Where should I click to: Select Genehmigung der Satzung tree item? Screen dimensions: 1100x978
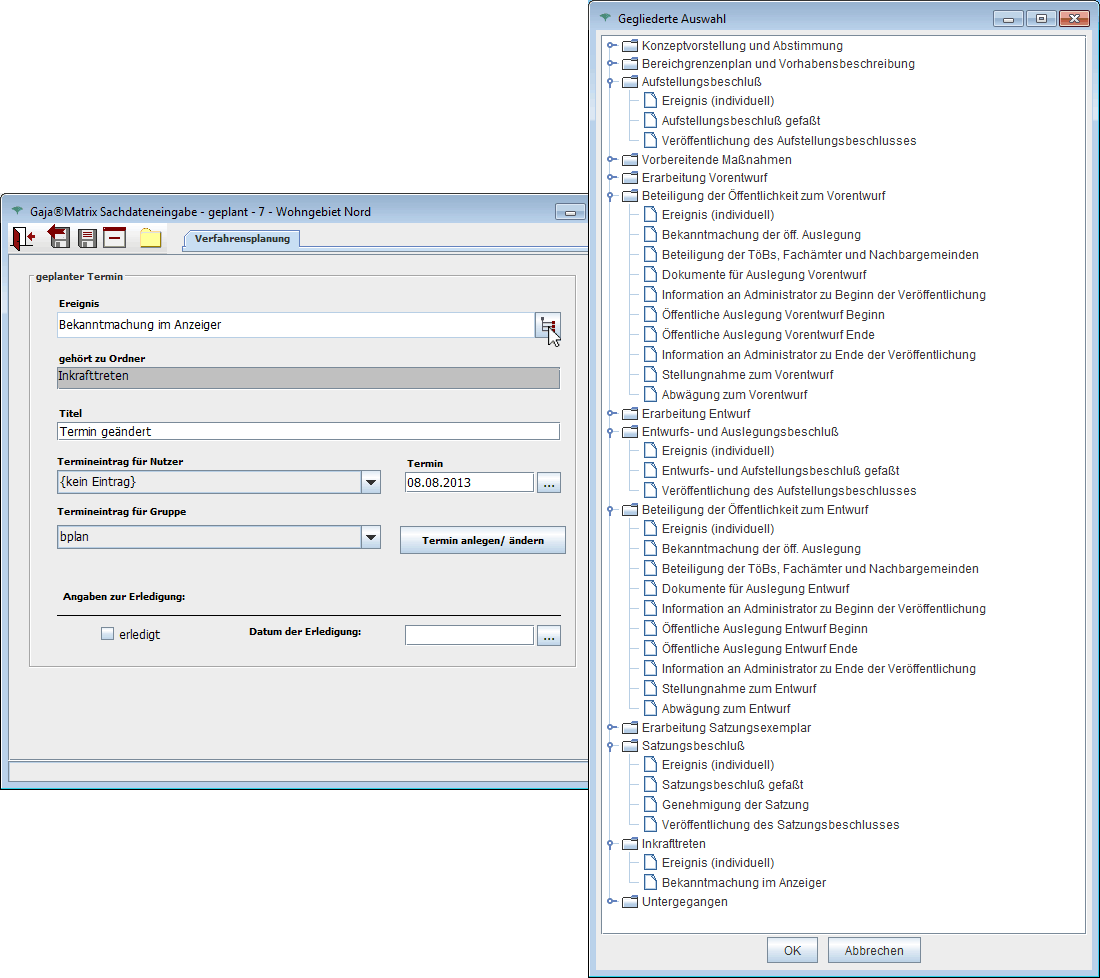coord(735,805)
